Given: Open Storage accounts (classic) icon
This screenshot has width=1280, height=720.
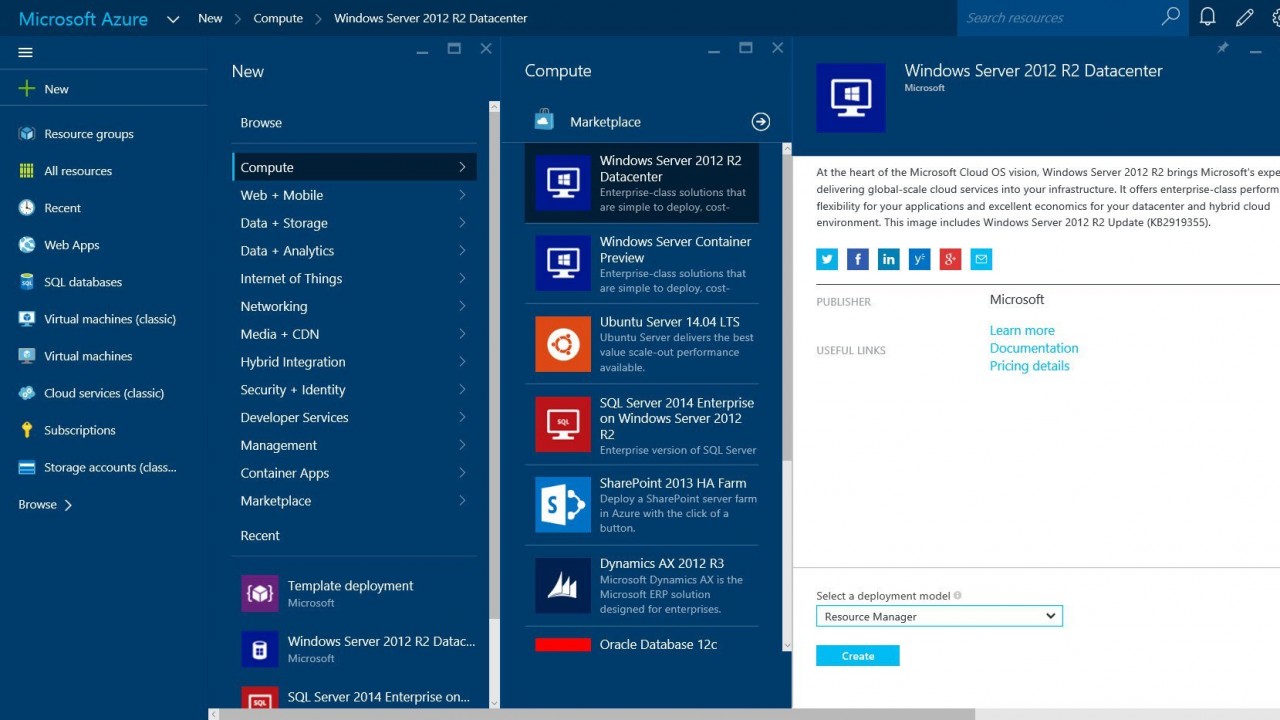Looking at the screenshot, I should point(26,467).
